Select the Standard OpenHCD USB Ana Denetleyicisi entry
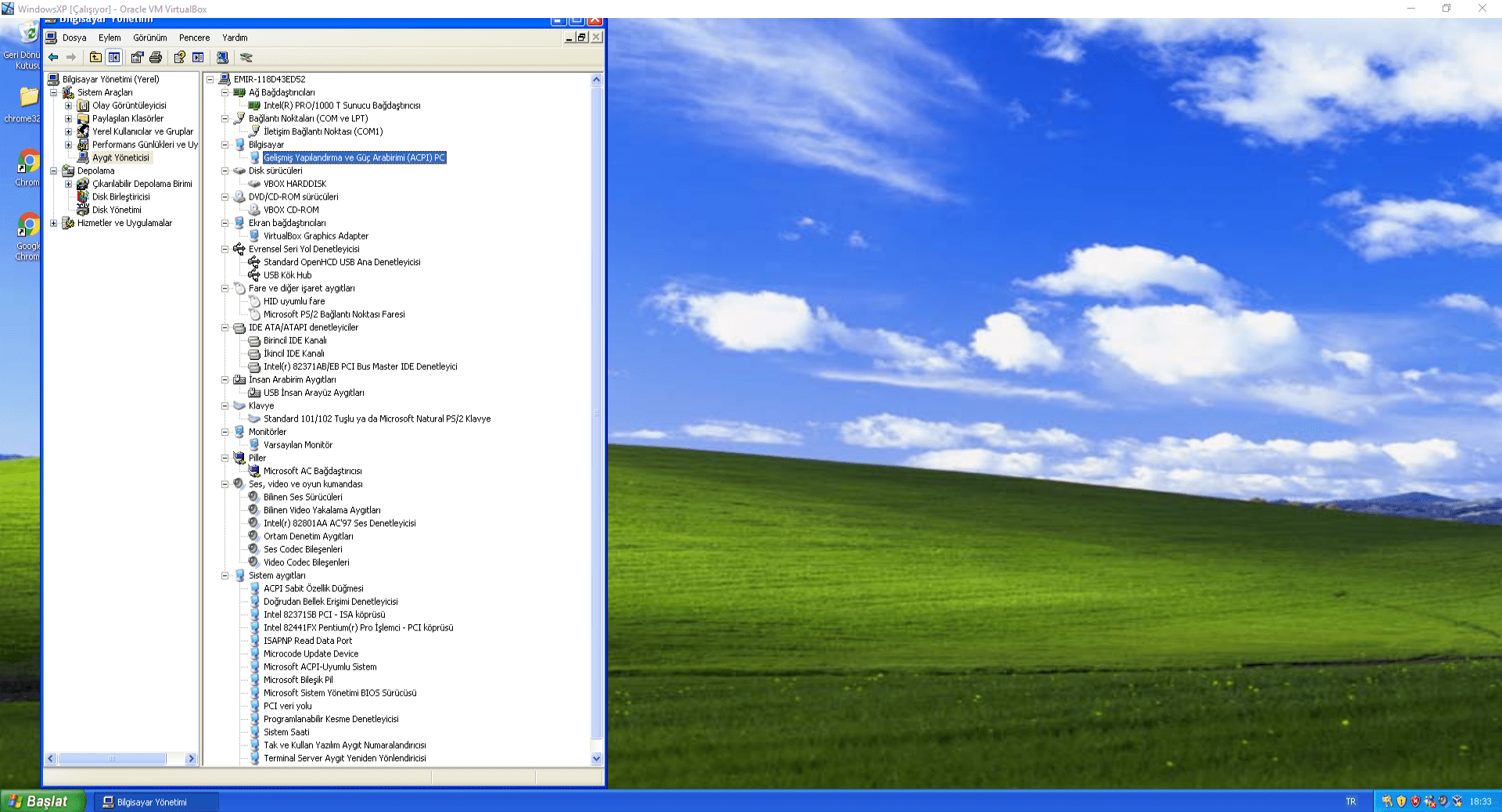 point(341,261)
